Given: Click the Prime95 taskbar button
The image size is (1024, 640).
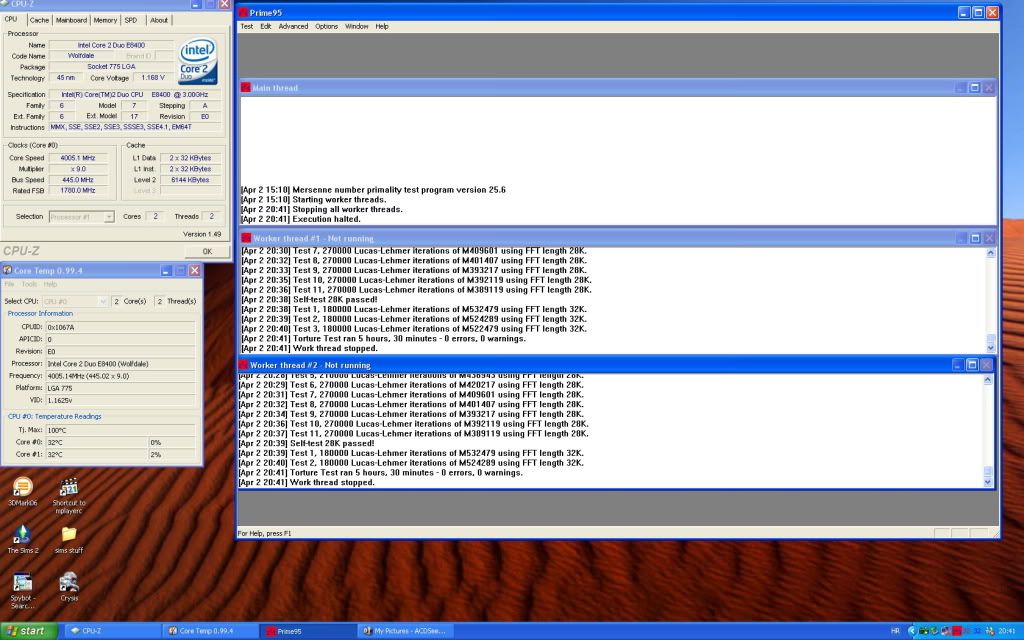Looking at the screenshot, I should coord(308,631).
